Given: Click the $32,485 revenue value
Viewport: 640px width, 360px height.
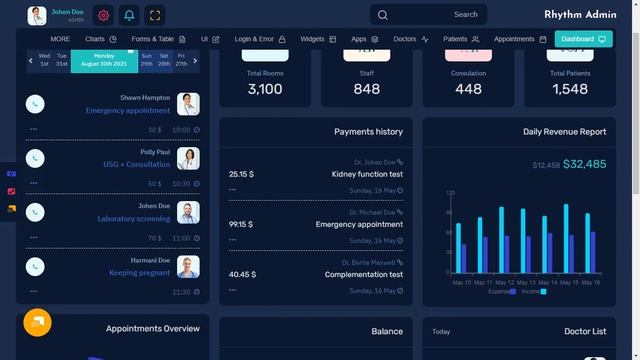Looking at the screenshot, I should pyautogui.click(x=584, y=164).
